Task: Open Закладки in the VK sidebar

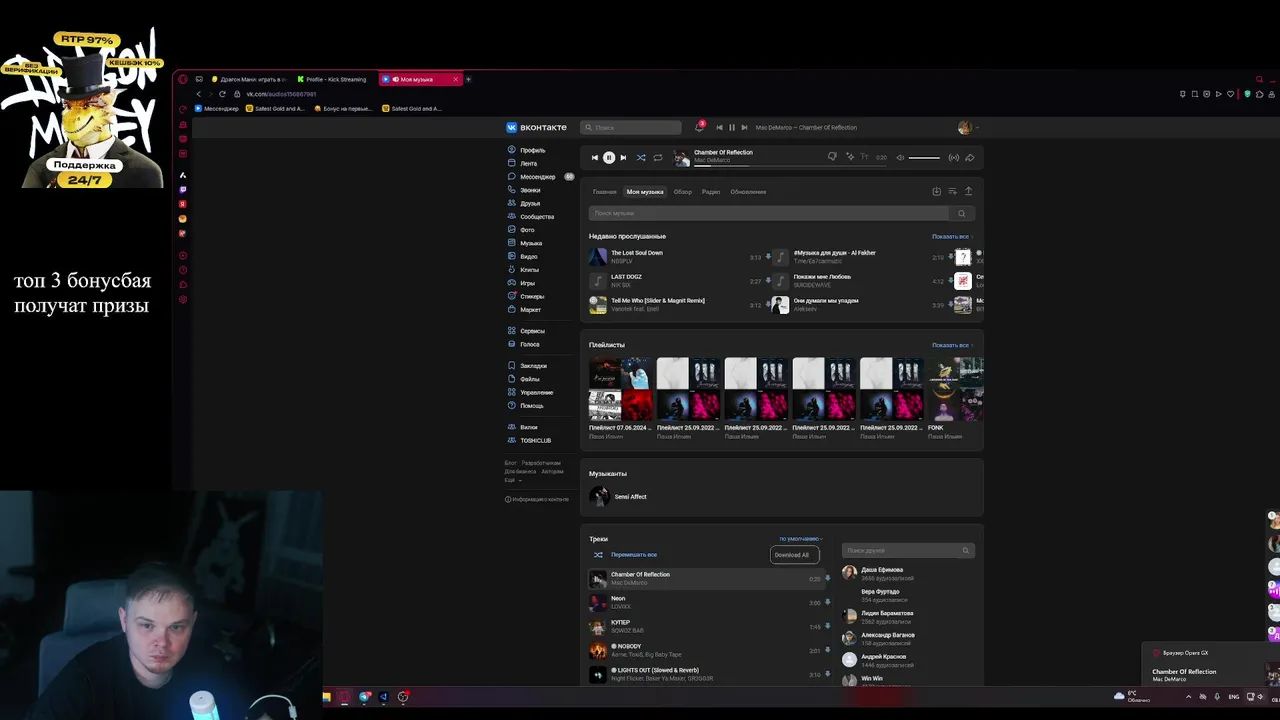Action: pos(527,366)
